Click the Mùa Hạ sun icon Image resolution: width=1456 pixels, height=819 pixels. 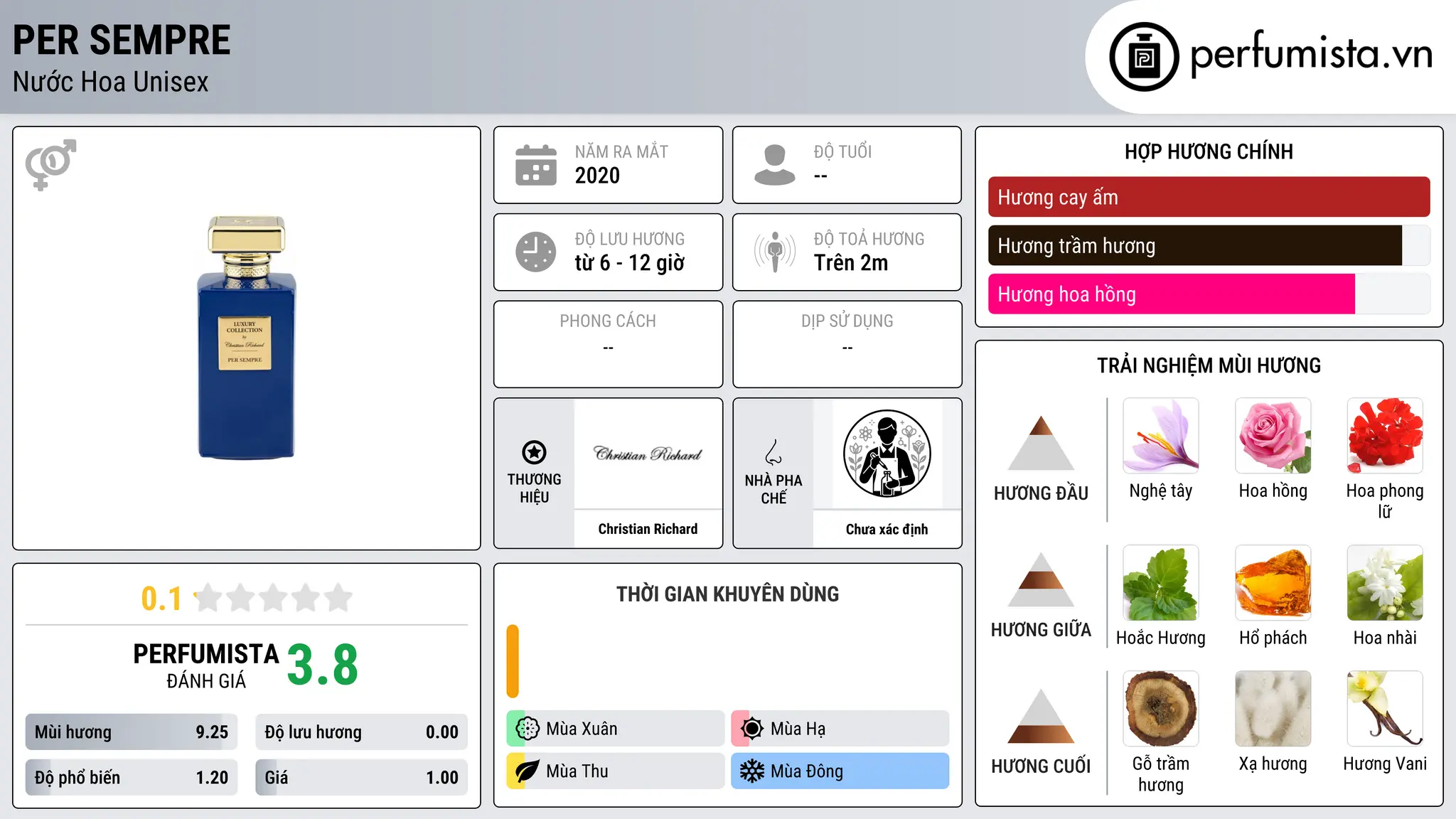(x=752, y=729)
